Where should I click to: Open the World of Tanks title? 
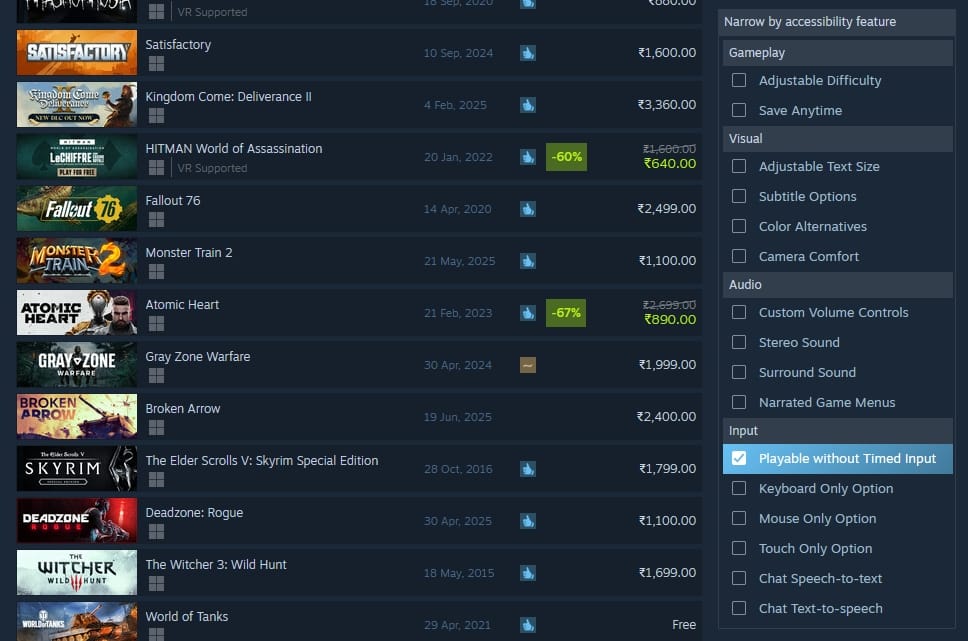[186, 616]
